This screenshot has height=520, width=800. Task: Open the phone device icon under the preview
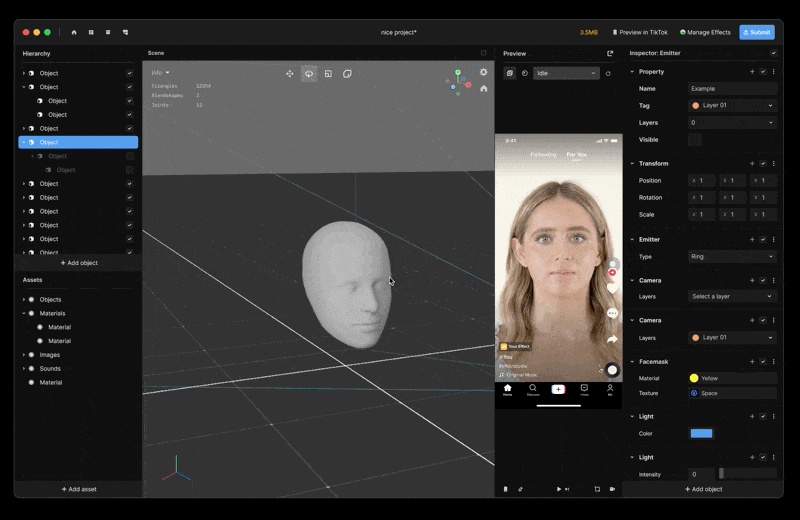506,489
